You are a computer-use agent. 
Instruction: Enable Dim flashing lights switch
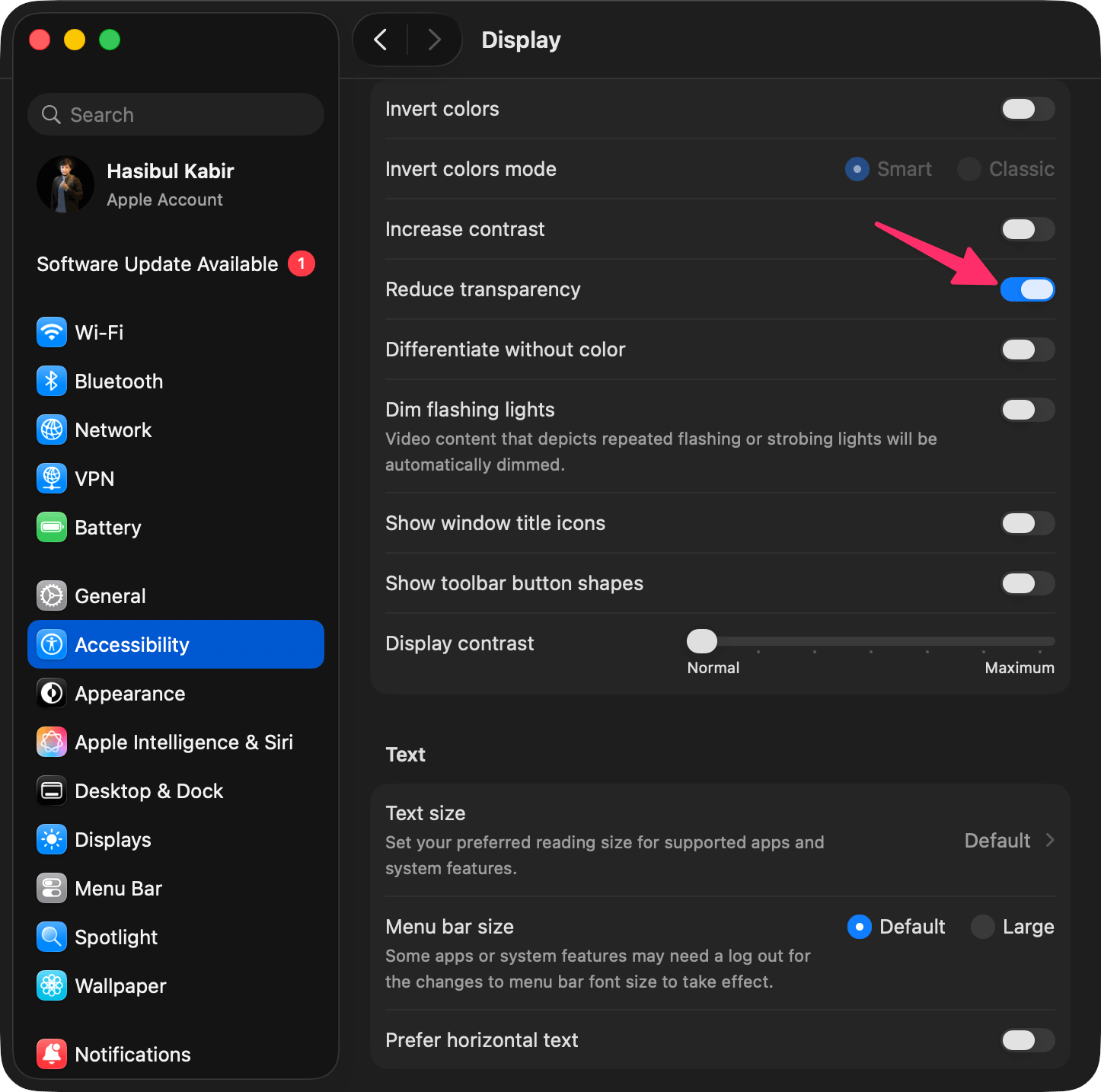[x=1027, y=410]
